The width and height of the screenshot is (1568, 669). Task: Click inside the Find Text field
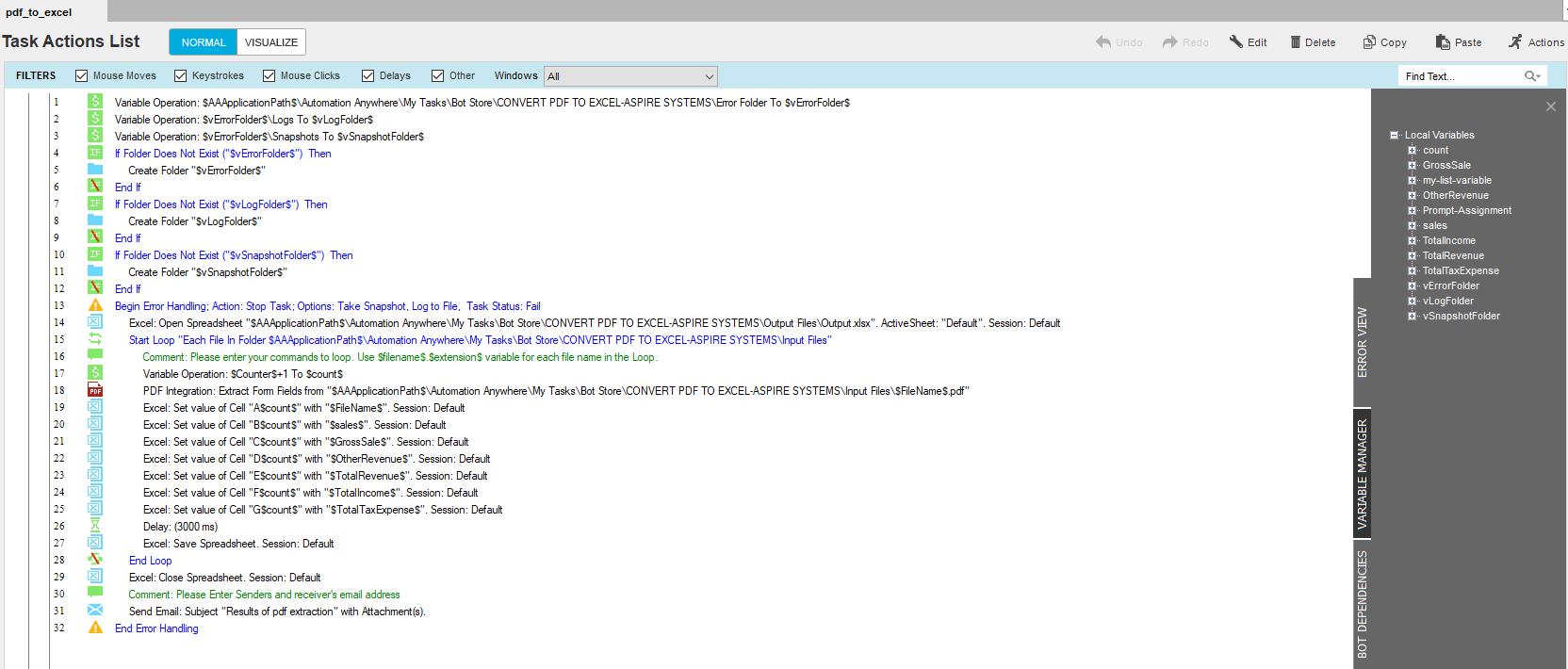pos(1461,76)
